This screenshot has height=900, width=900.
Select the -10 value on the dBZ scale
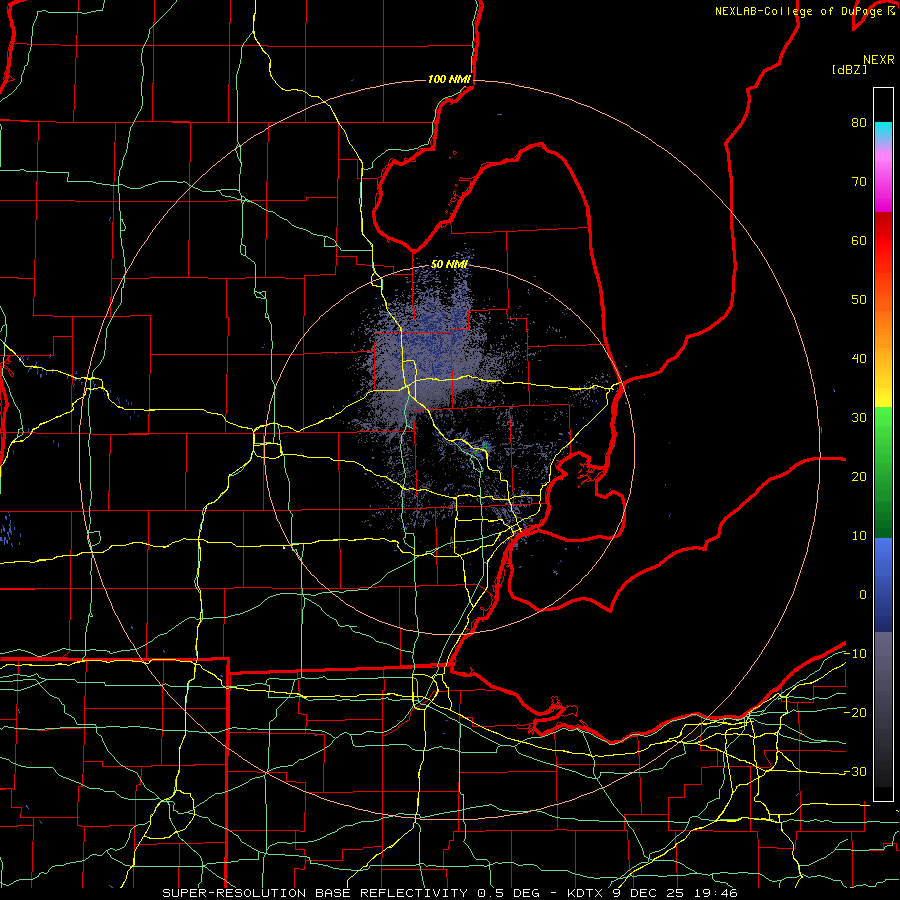(x=855, y=654)
